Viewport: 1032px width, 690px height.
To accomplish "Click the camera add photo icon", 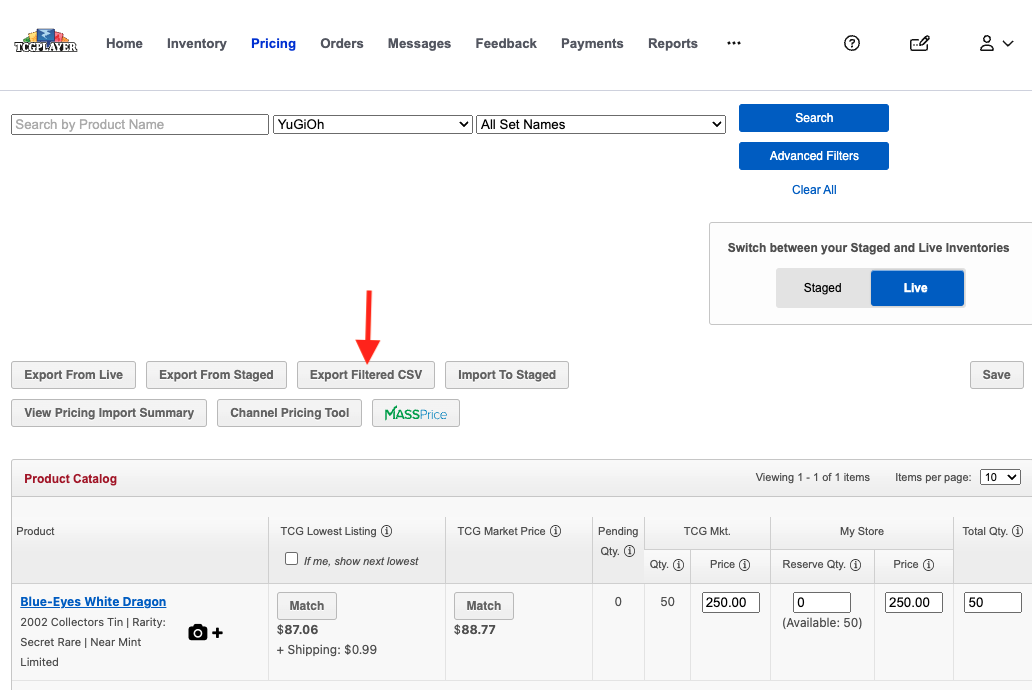I will pyautogui.click(x=205, y=633).
